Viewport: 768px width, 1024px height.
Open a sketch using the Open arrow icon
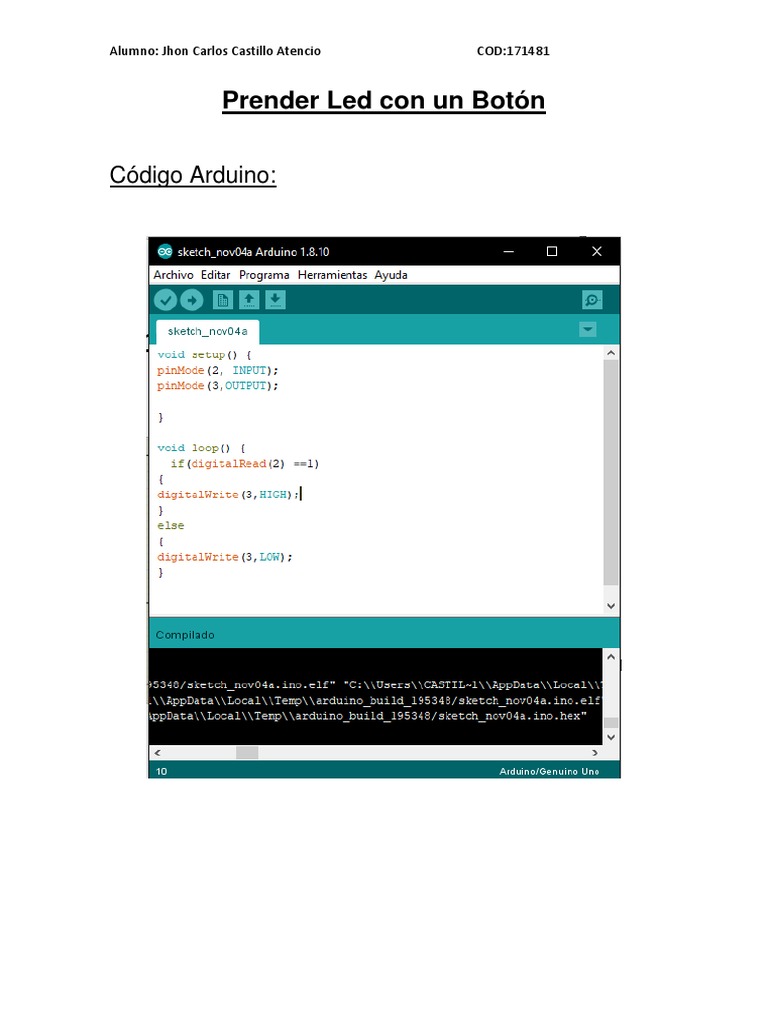pyautogui.click(x=249, y=300)
